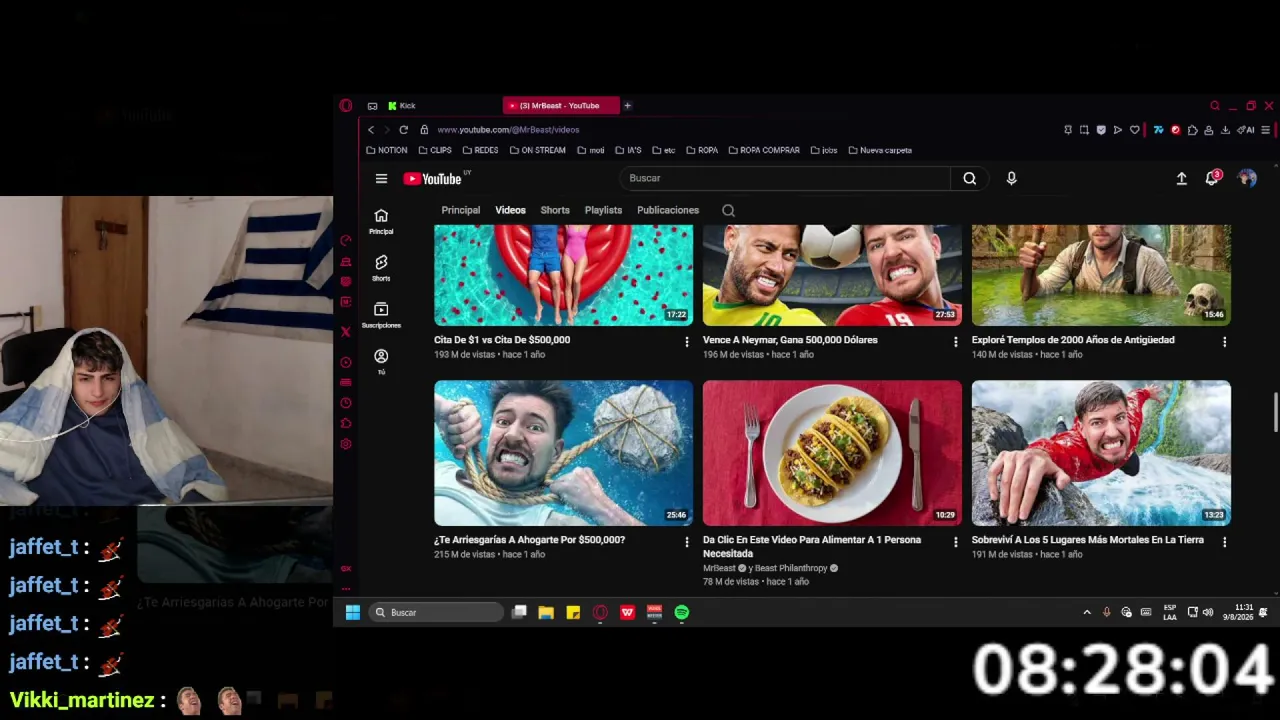The height and width of the screenshot is (720, 1280).
Task: Open Spotify from the taskbar
Action: [x=682, y=613]
